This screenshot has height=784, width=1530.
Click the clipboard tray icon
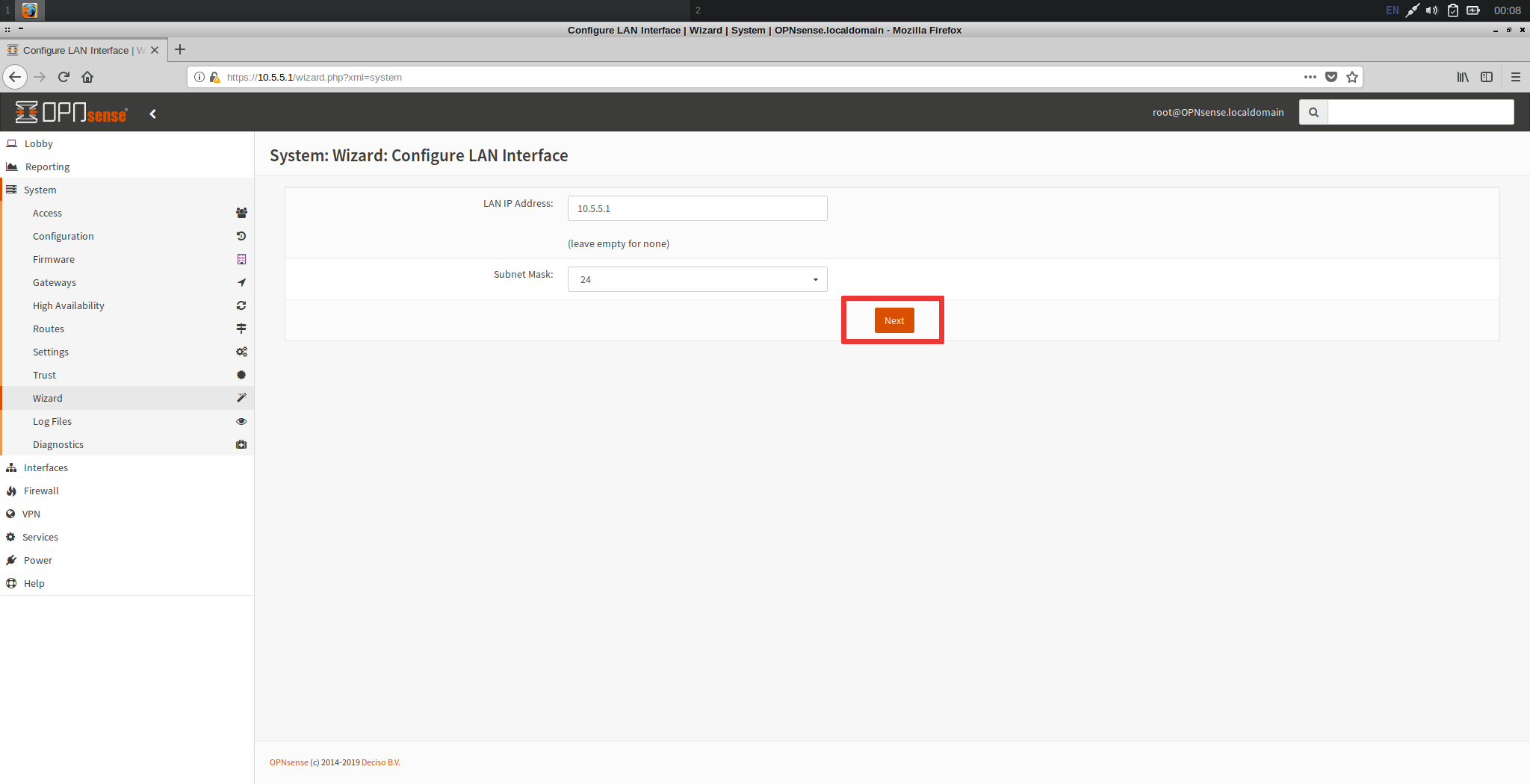coord(1453,10)
